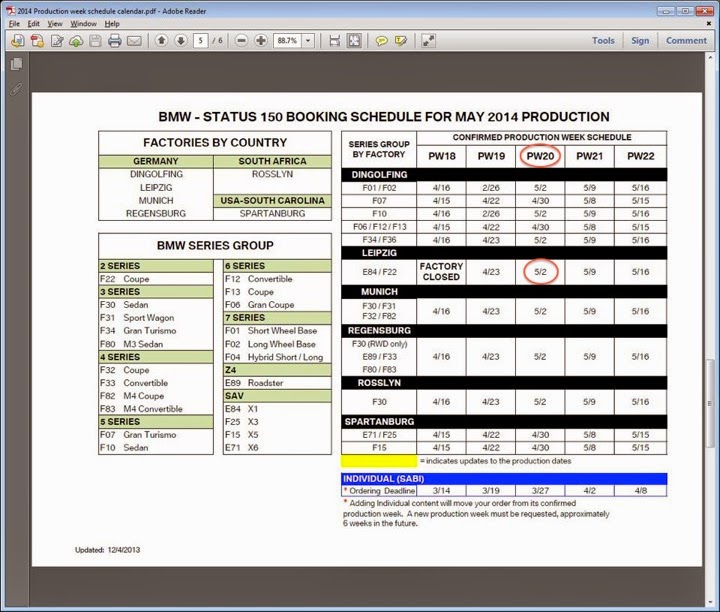This screenshot has width=720, height=612.
Task: Click the E89 Roadster row
Action: [x=277, y=383]
